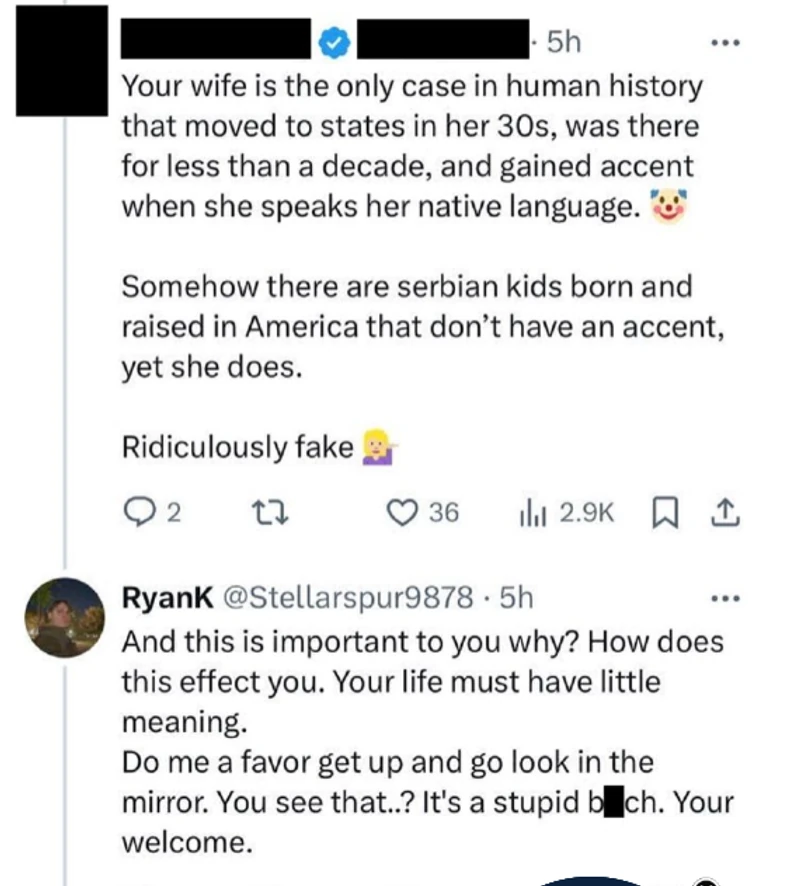Click the 5h timestamp on first tweet
Image resolution: width=790 pixels, height=886 pixels.
563,41
